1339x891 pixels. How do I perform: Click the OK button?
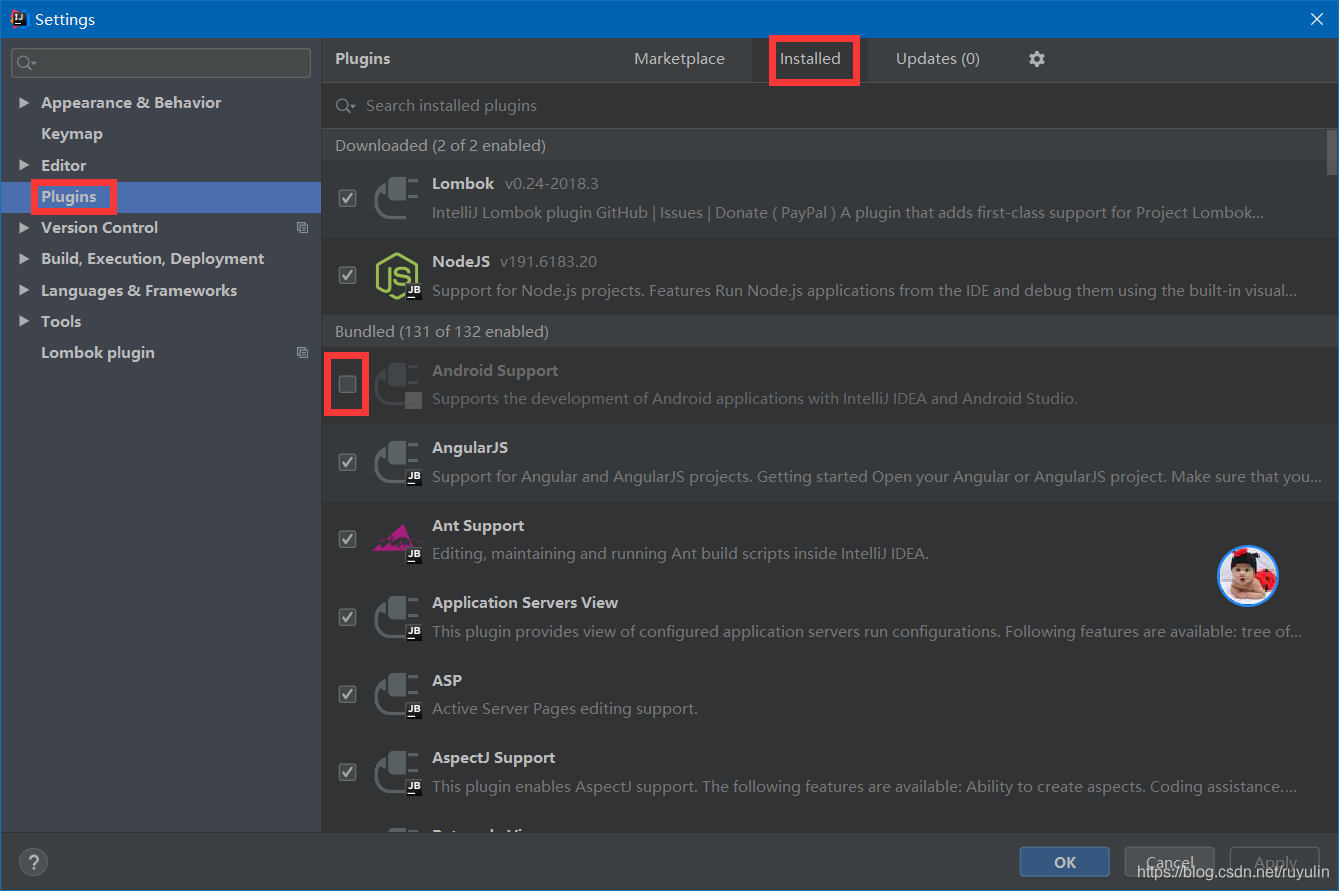pyautogui.click(x=1065, y=862)
